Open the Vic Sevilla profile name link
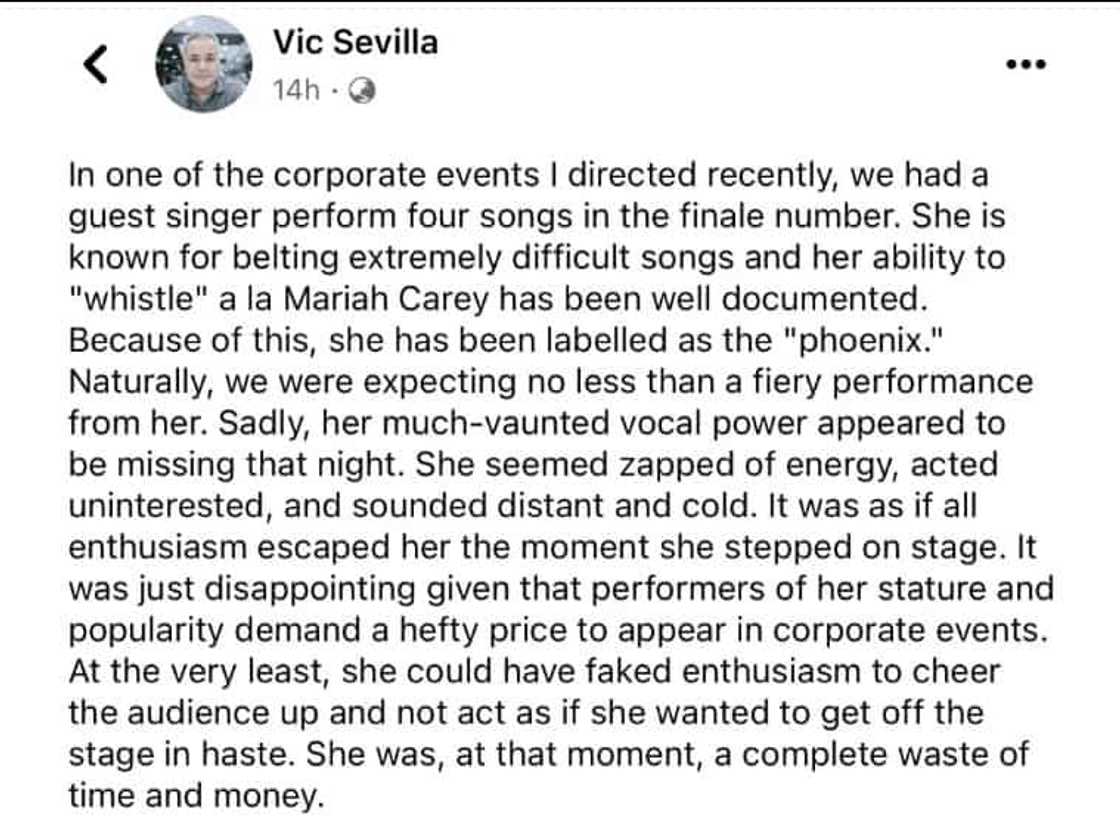The height and width of the screenshot is (838, 1120). point(355,42)
